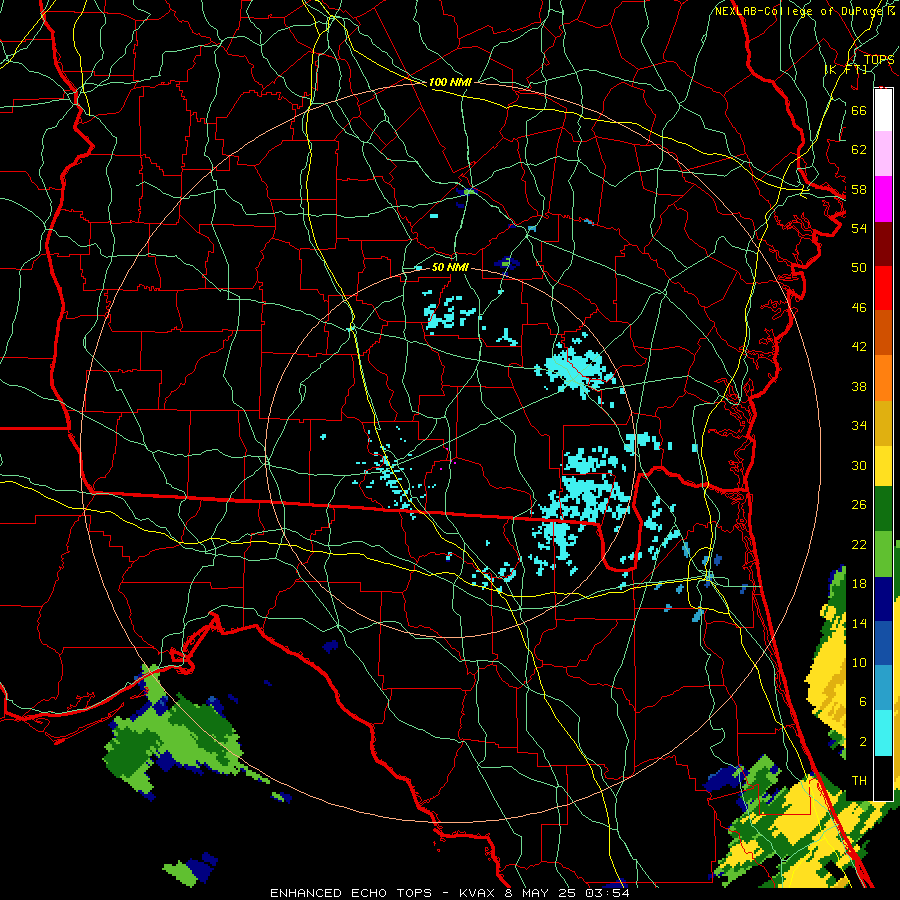Click the legend value 58
Image resolution: width=900 pixels, height=900 pixels.
tap(859, 189)
